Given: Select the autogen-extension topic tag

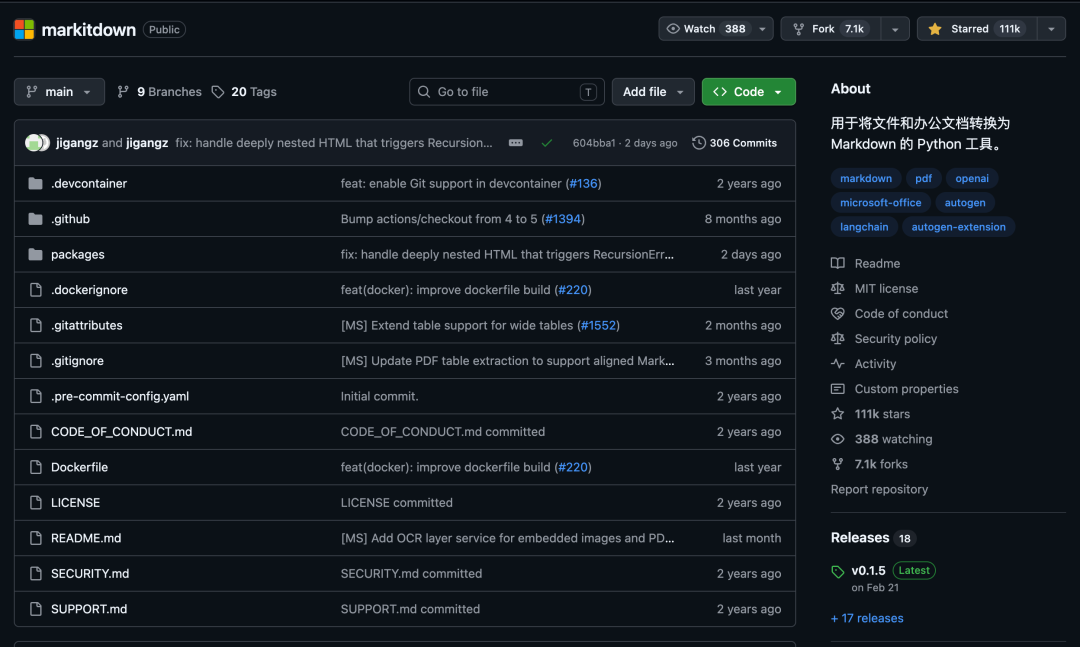Looking at the screenshot, I should pyautogui.click(x=958, y=227).
